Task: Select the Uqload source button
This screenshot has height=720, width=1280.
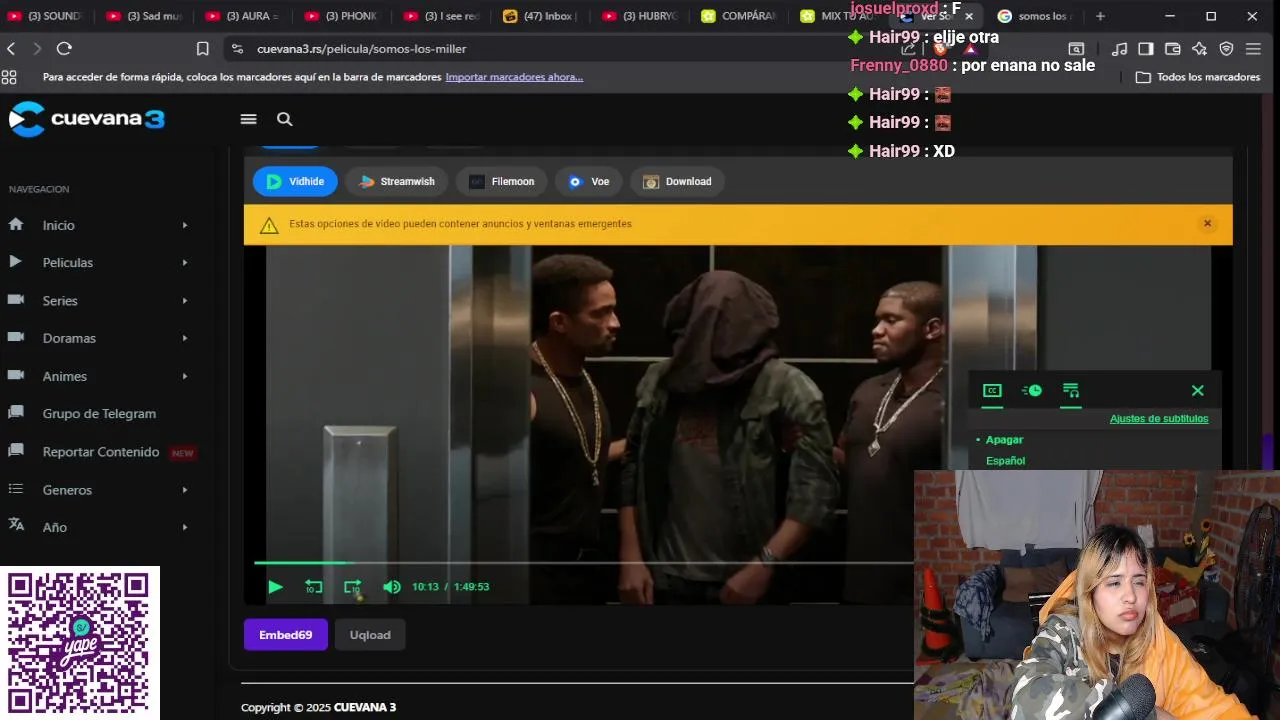Action: point(370,635)
